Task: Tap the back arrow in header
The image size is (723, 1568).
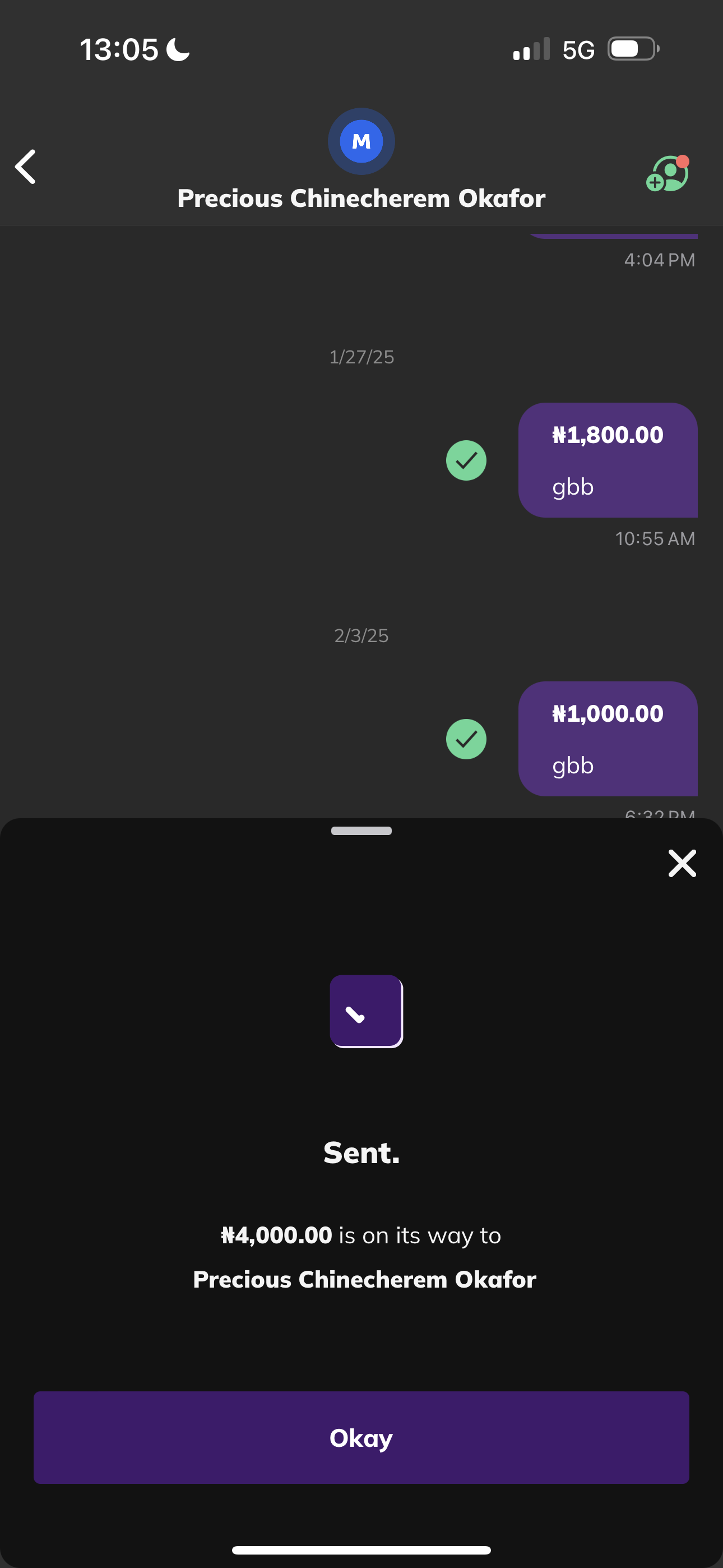Action: (x=26, y=167)
